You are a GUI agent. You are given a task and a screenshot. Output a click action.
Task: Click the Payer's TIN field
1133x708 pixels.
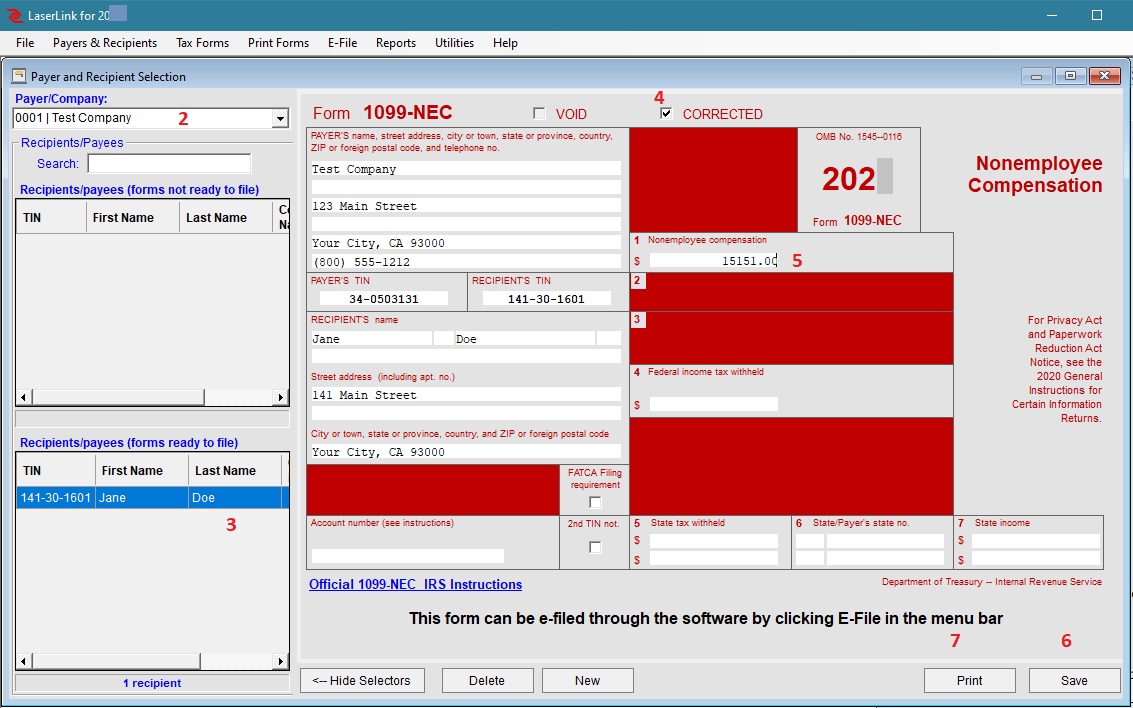(384, 298)
